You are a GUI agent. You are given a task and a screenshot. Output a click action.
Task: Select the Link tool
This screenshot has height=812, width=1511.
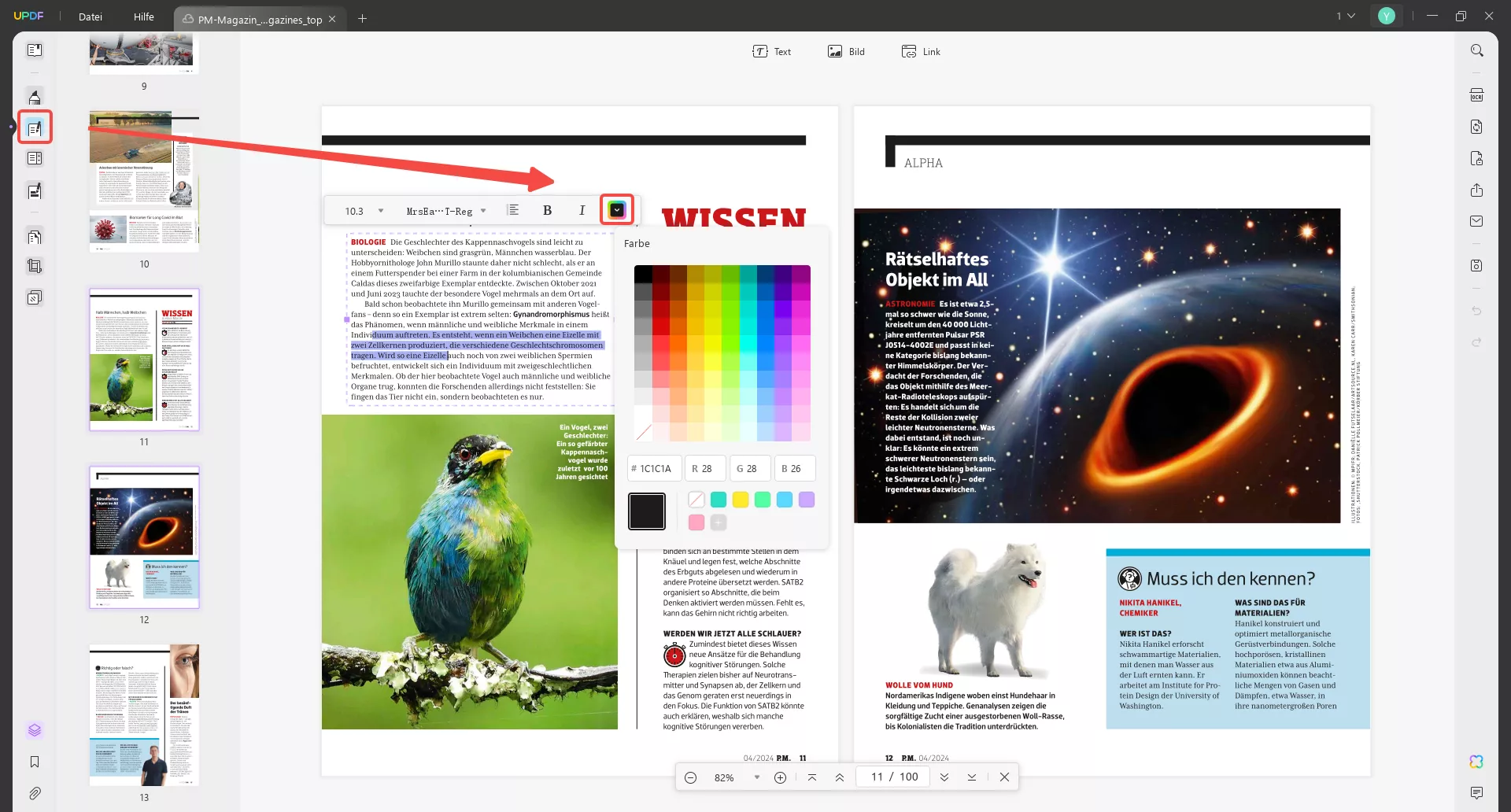(920, 51)
